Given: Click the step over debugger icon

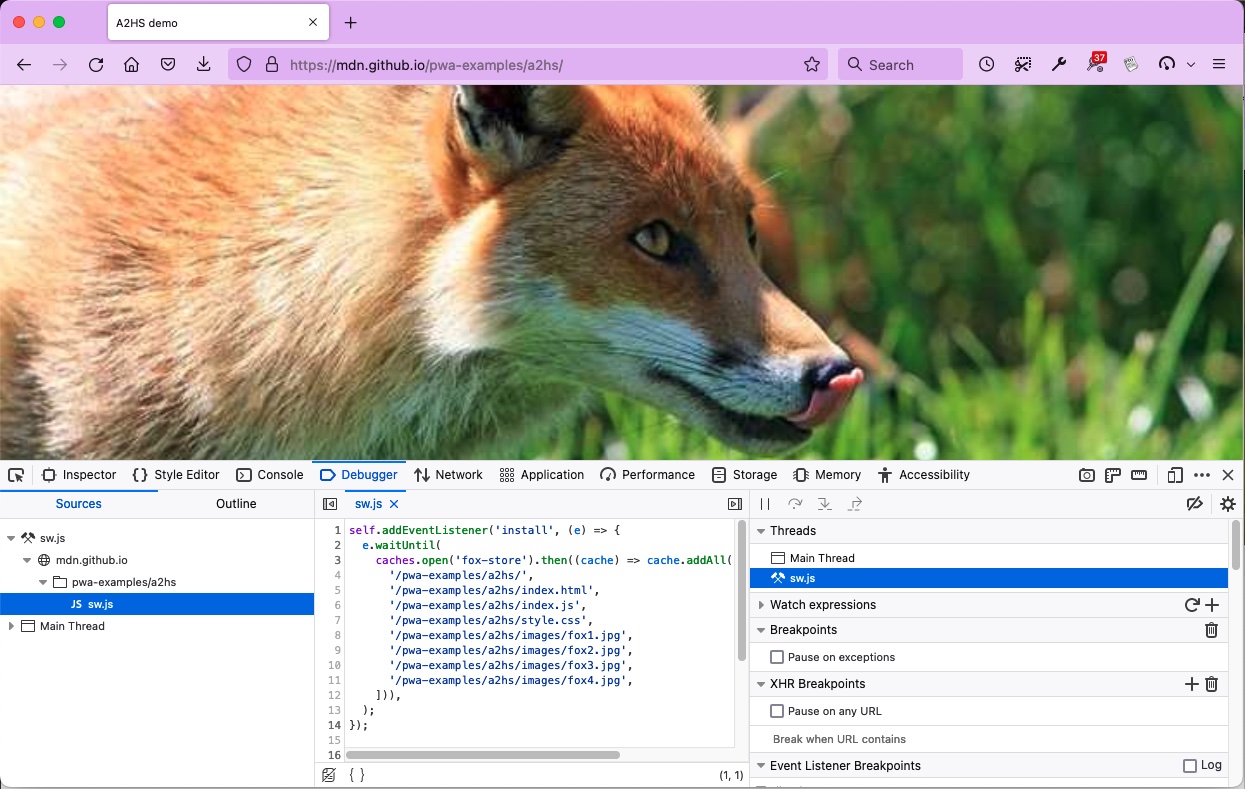Looking at the screenshot, I should point(794,504).
